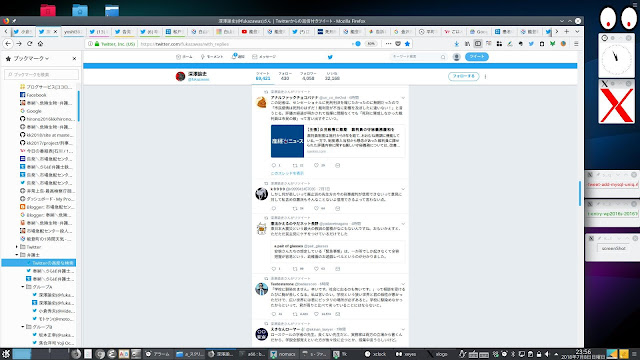Click the blue bookmark star in address bar
This screenshot has height=360, width=640.
407,44
